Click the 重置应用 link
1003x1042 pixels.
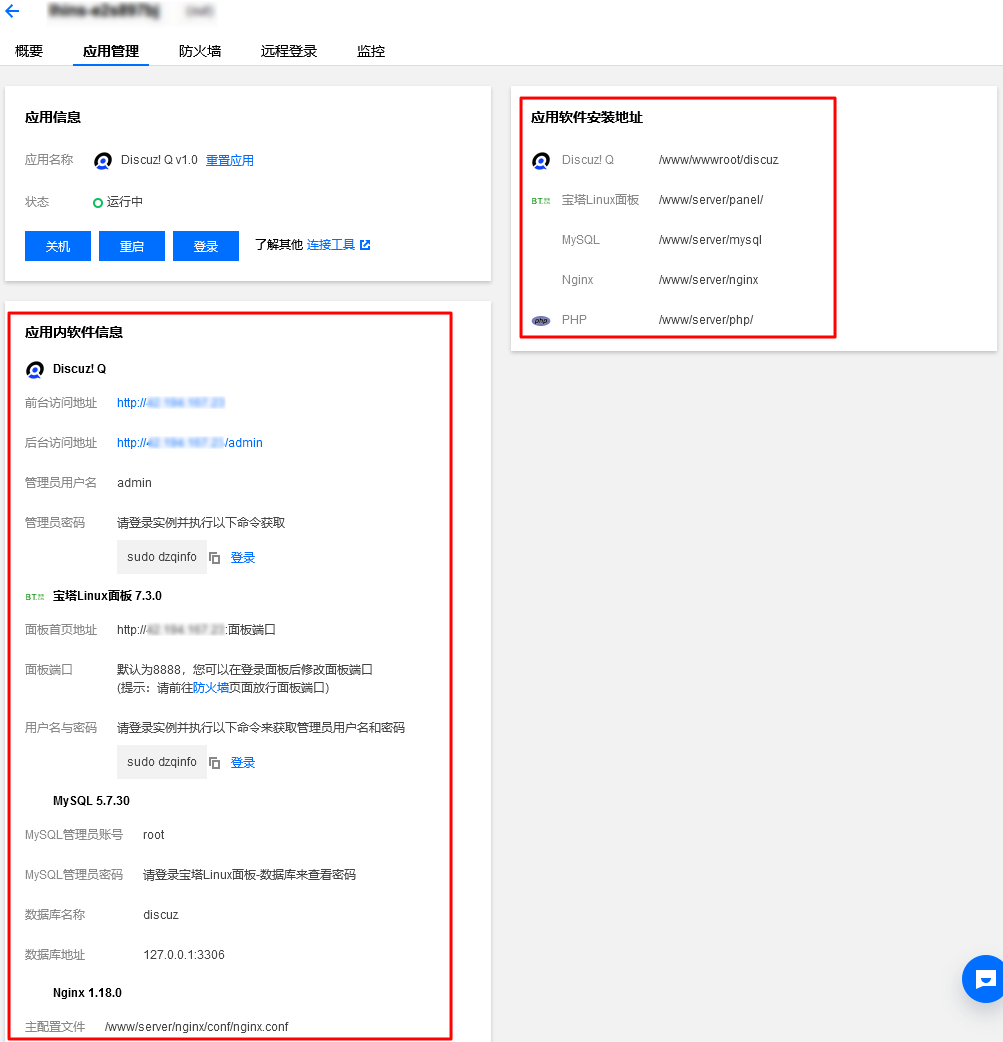[229, 160]
